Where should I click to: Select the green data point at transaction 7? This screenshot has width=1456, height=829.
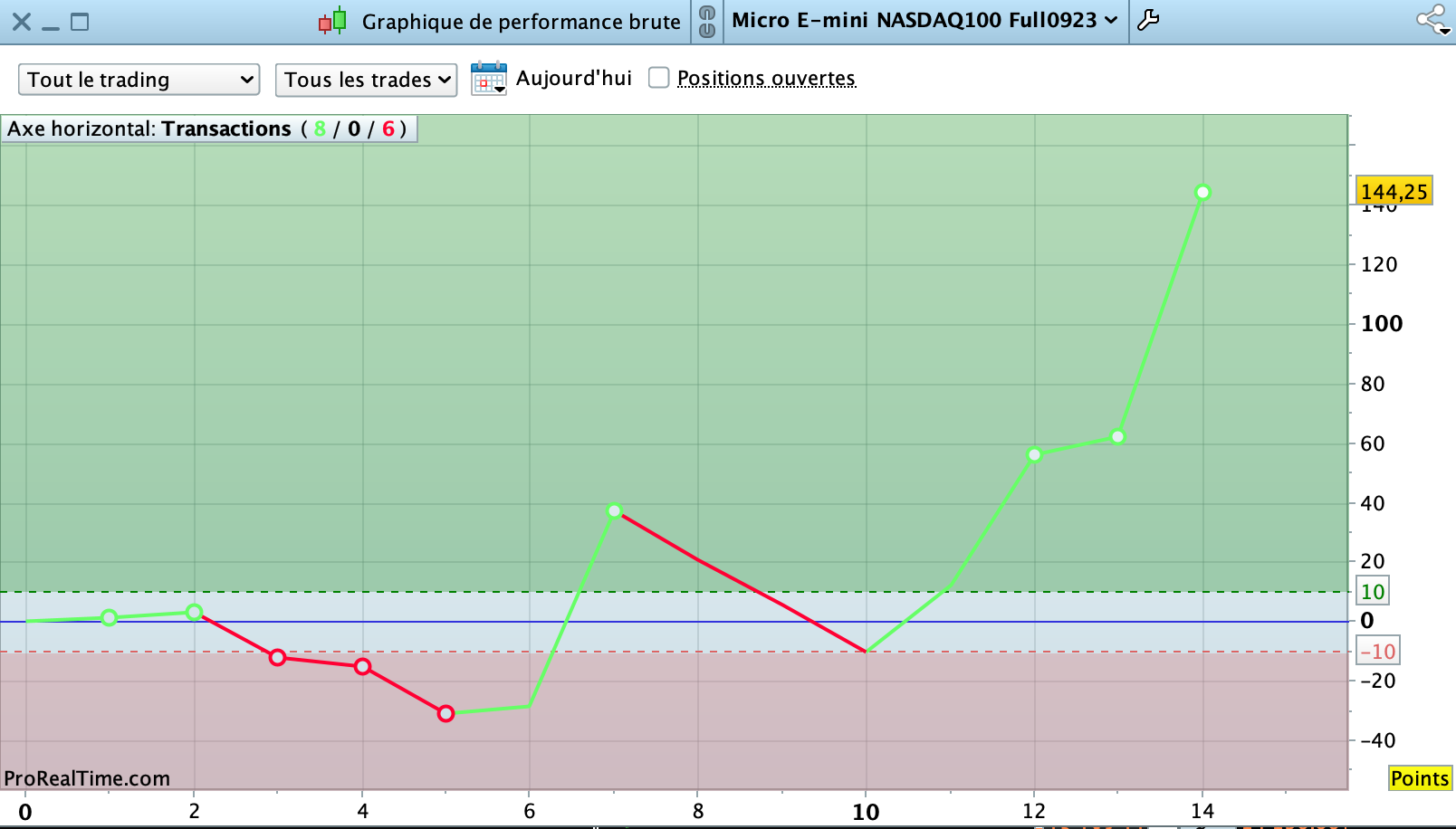click(615, 511)
